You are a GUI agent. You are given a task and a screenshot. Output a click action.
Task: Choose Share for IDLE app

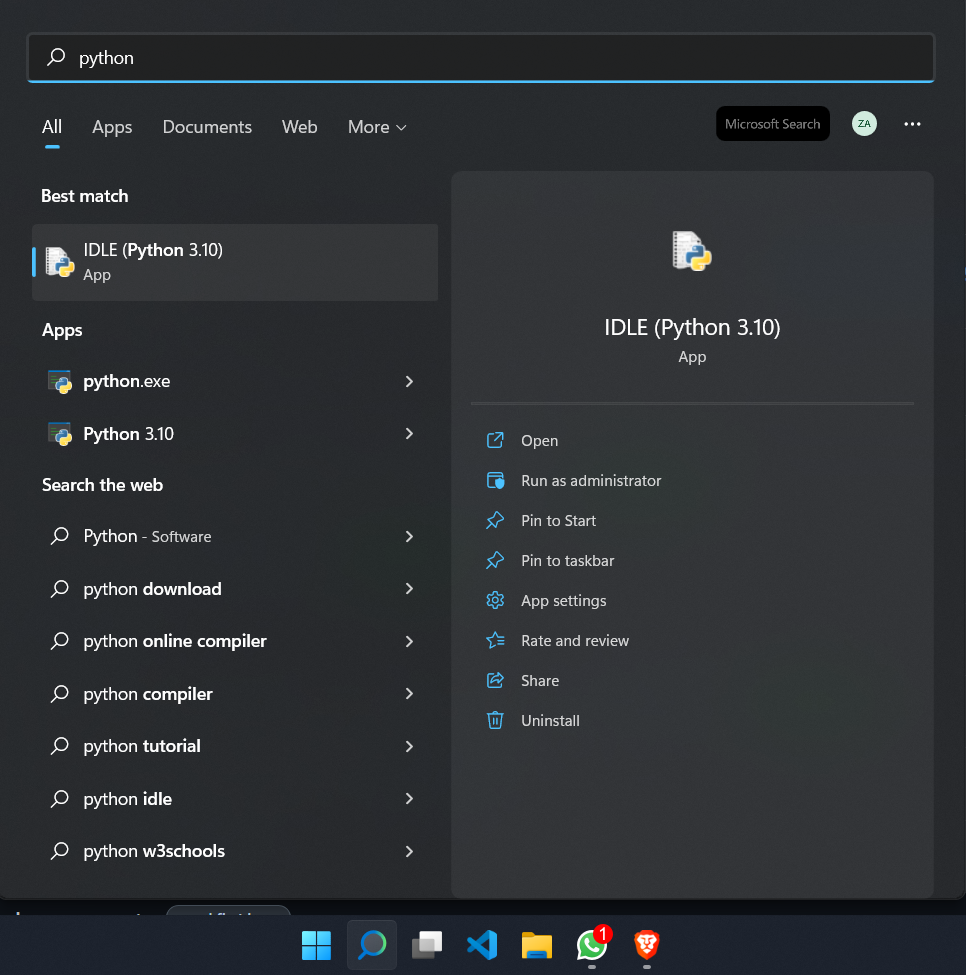540,681
